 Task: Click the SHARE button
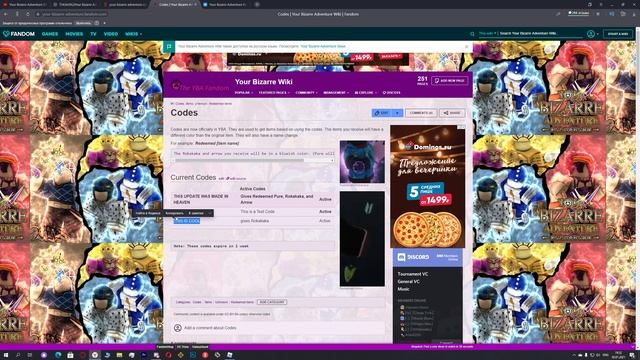[x=452, y=113]
